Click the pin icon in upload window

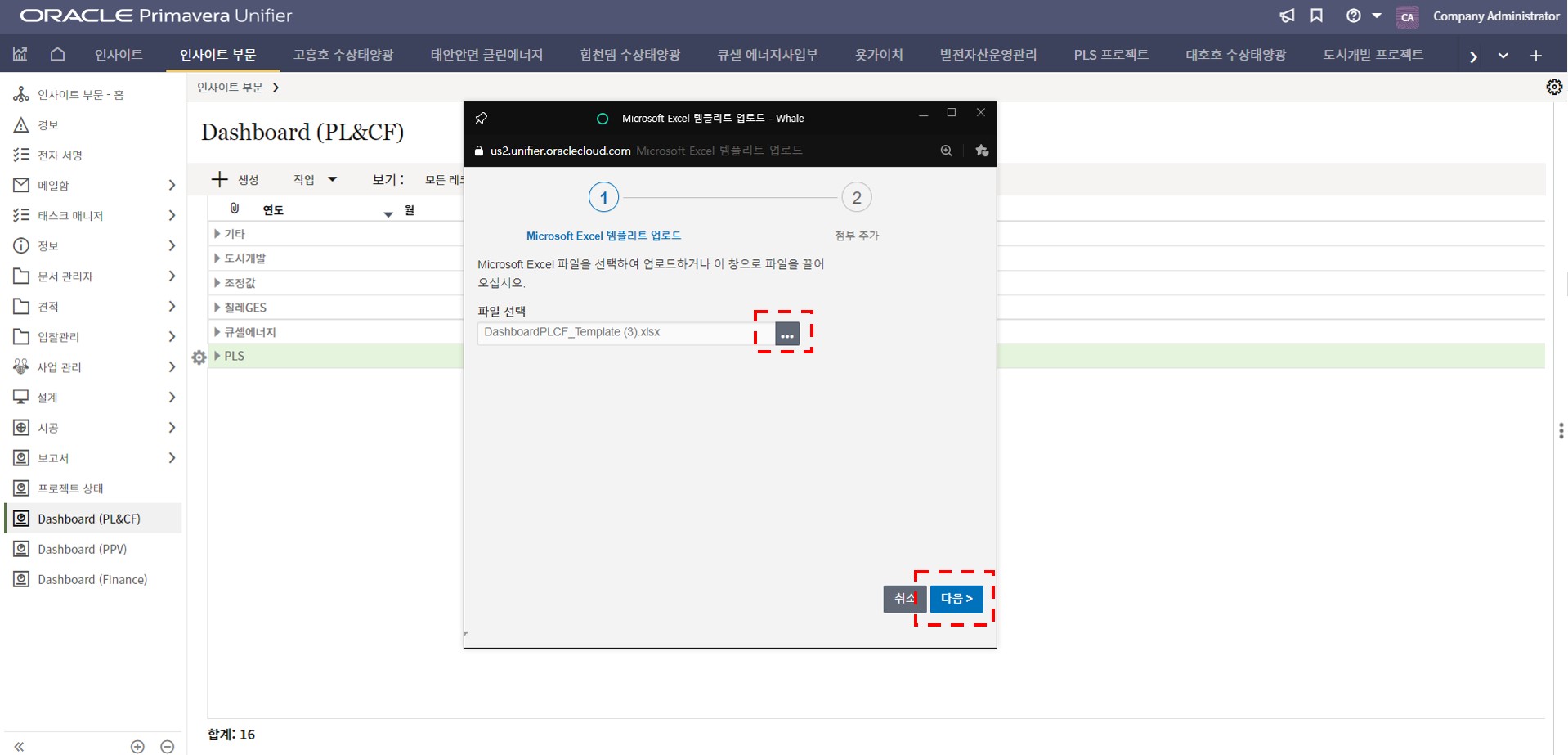point(482,119)
